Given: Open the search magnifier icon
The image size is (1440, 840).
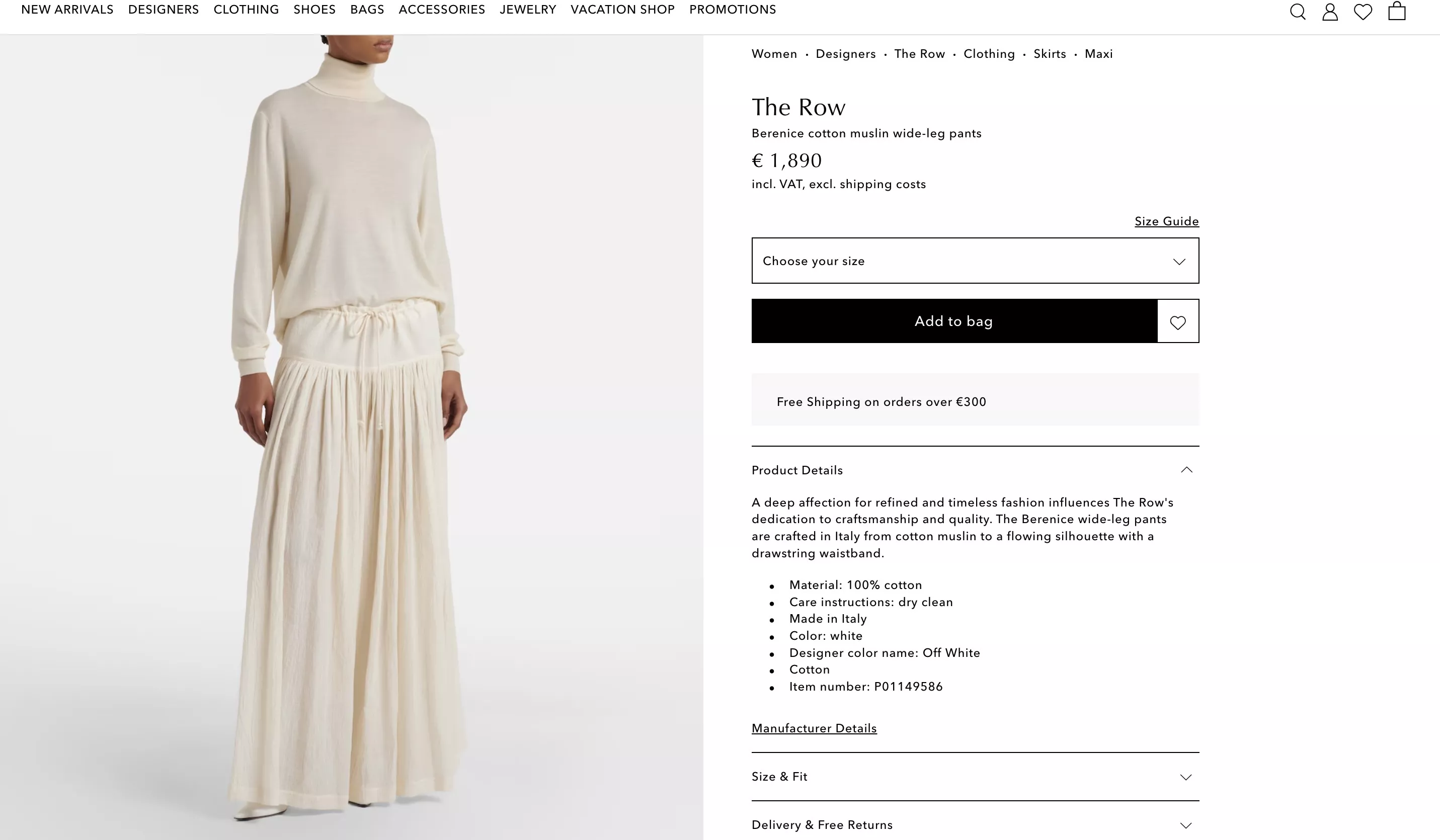Looking at the screenshot, I should [1298, 12].
